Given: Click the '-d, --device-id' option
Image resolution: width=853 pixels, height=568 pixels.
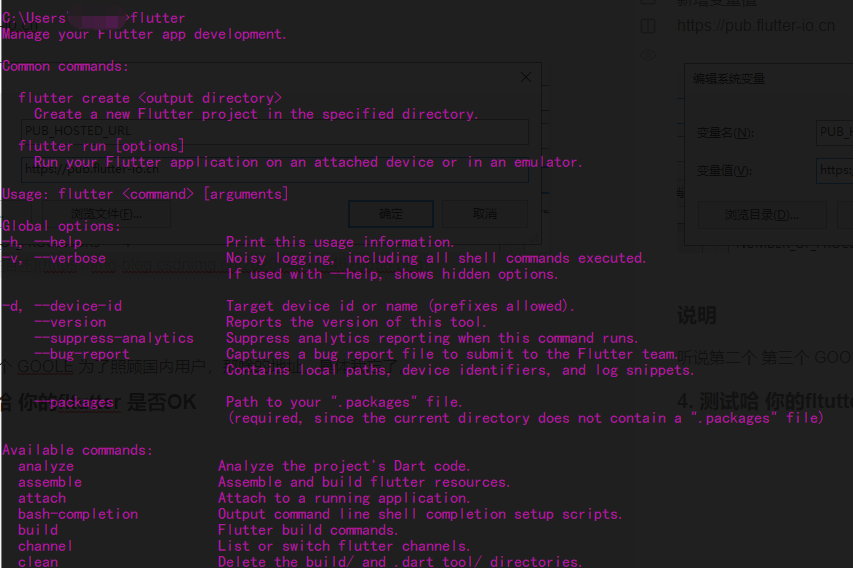Looking at the screenshot, I should [x=62, y=306].
